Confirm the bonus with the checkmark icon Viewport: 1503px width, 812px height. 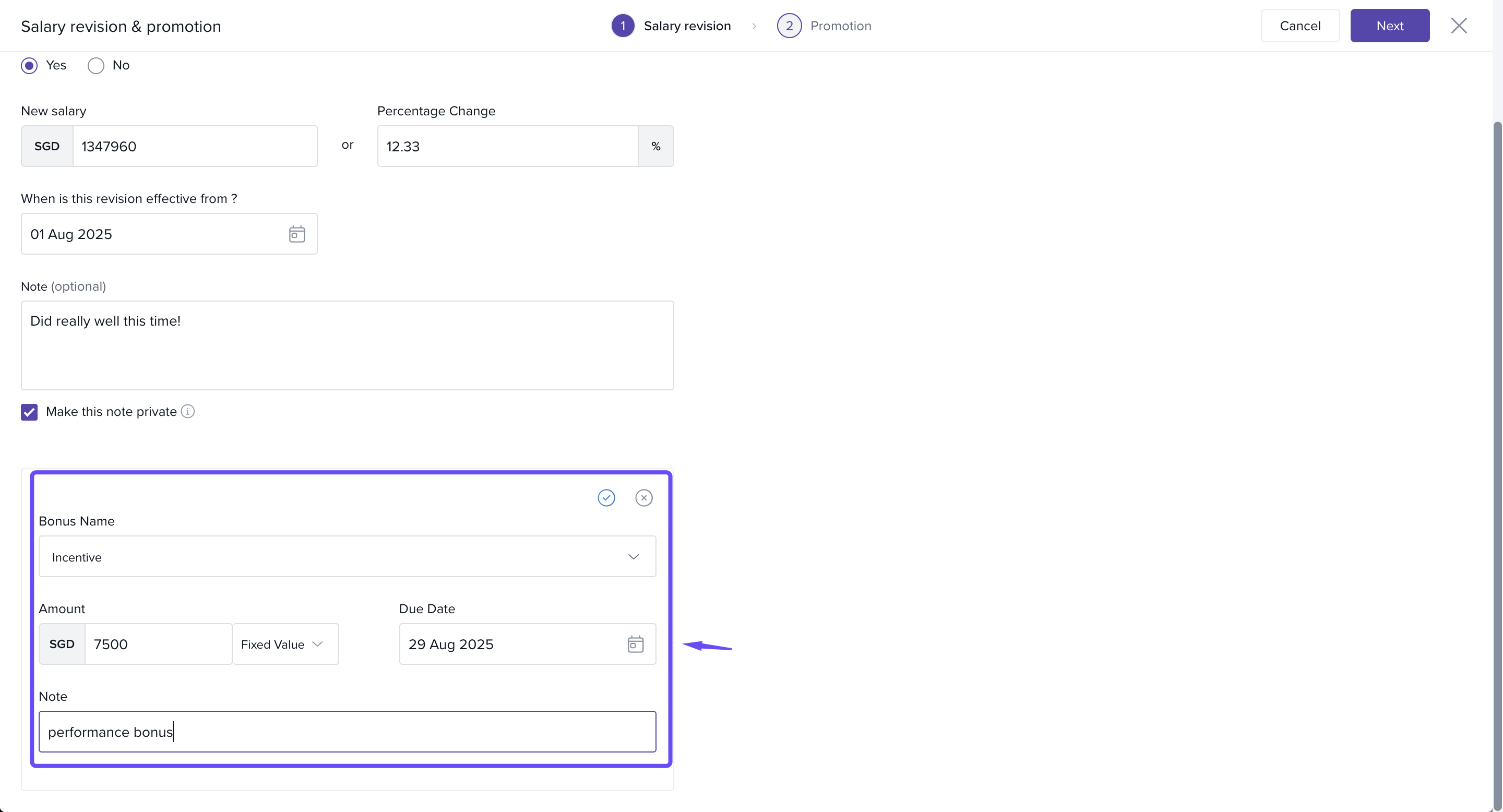tap(606, 497)
